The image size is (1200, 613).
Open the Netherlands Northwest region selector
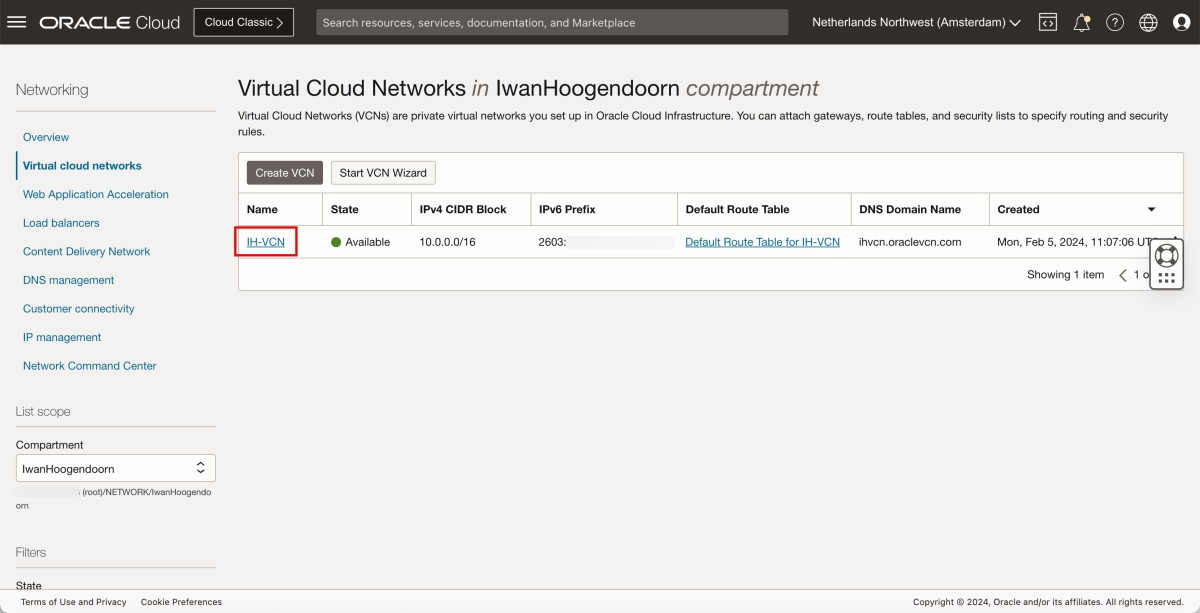(x=913, y=21)
